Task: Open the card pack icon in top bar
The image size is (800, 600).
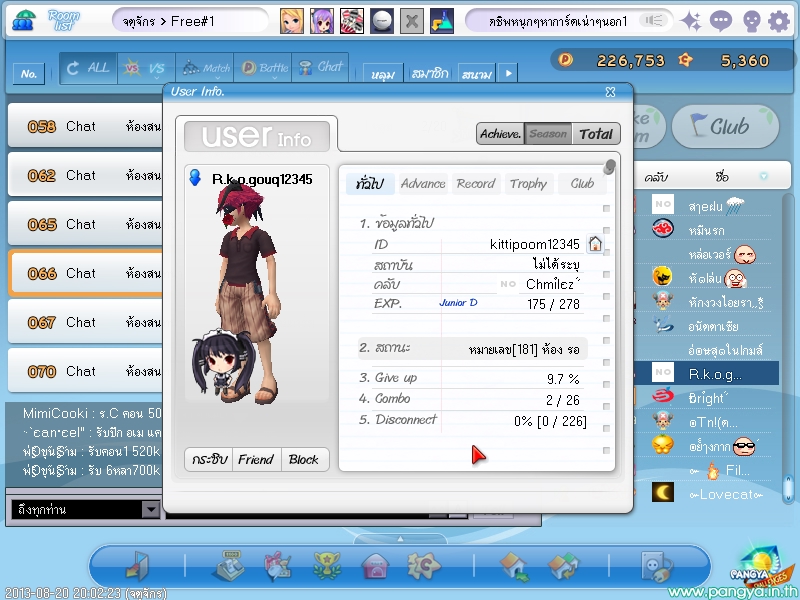Action: click(352, 21)
